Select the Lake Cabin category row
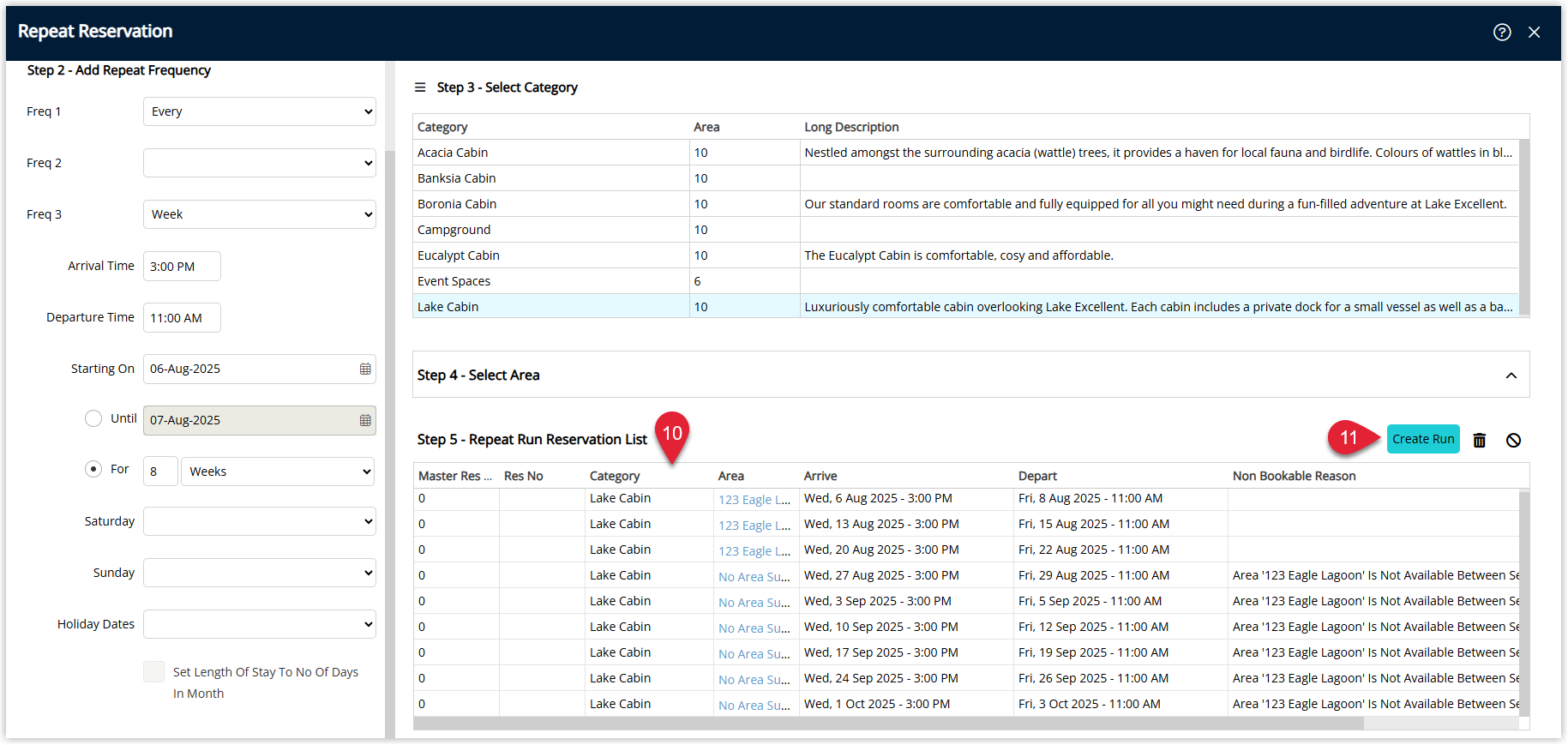Screen dimensions: 1568x745 pyautogui.click(x=965, y=306)
